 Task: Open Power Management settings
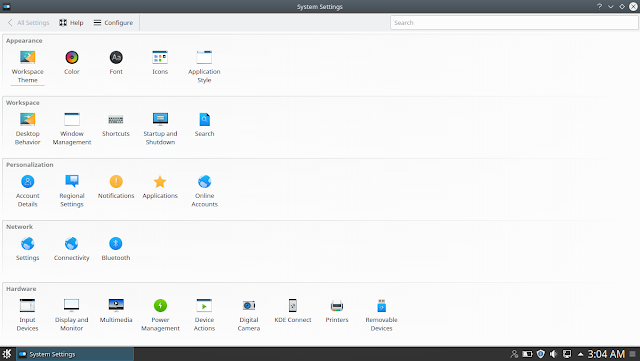pyautogui.click(x=160, y=315)
